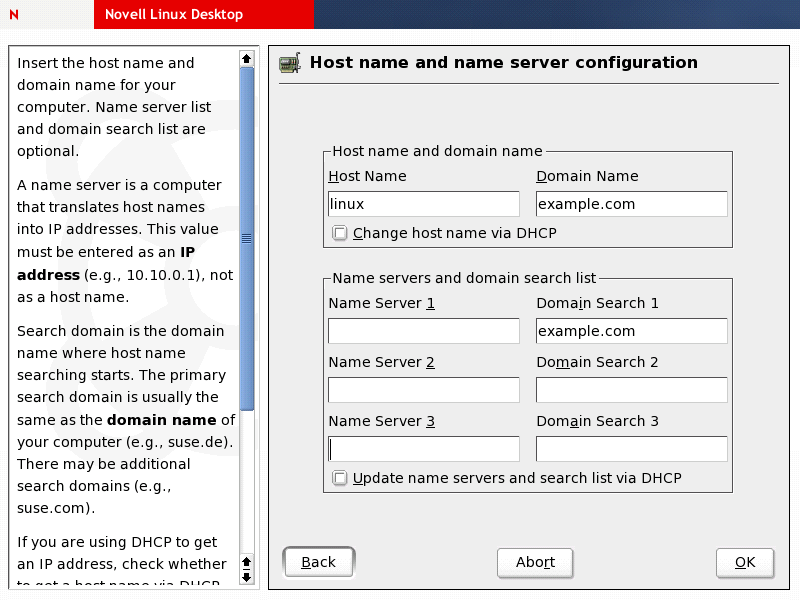Click the Domain Search 1 field with example.com
Screen dimensions: 800x600
click(x=632, y=331)
